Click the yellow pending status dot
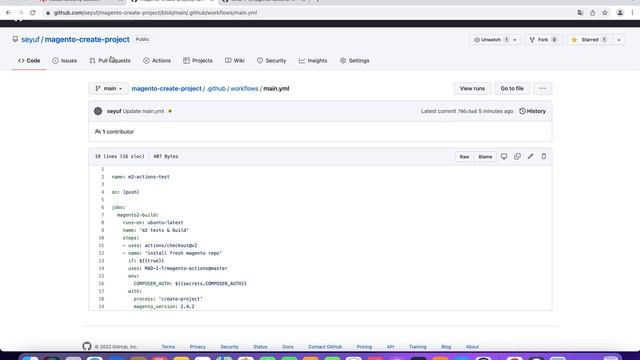 pos(170,111)
